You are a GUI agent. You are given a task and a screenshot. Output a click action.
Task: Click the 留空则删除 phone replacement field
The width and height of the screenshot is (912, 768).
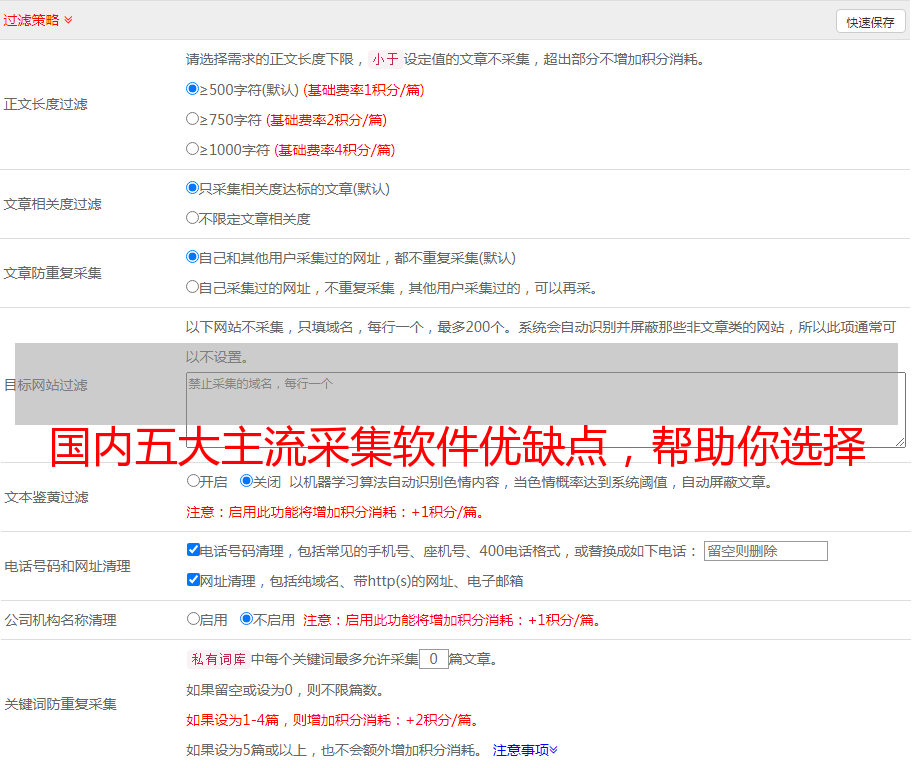[765, 551]
